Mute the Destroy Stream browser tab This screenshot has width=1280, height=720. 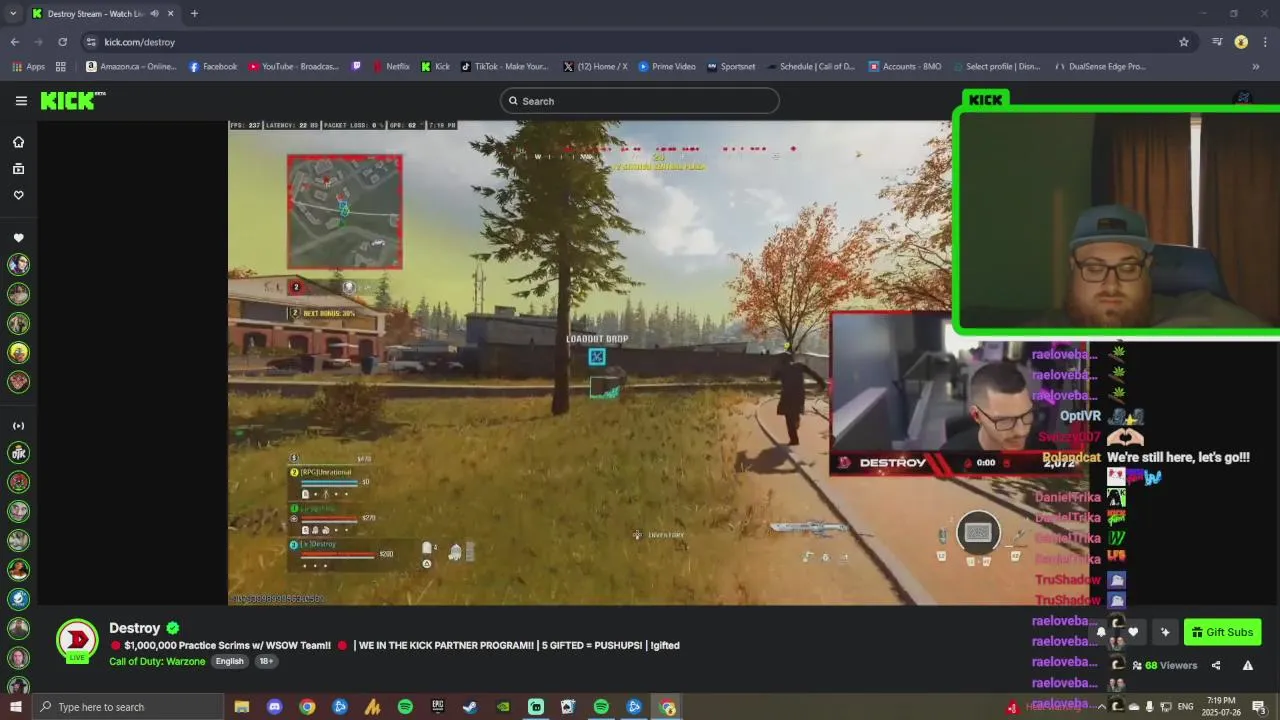click(154, 14)
